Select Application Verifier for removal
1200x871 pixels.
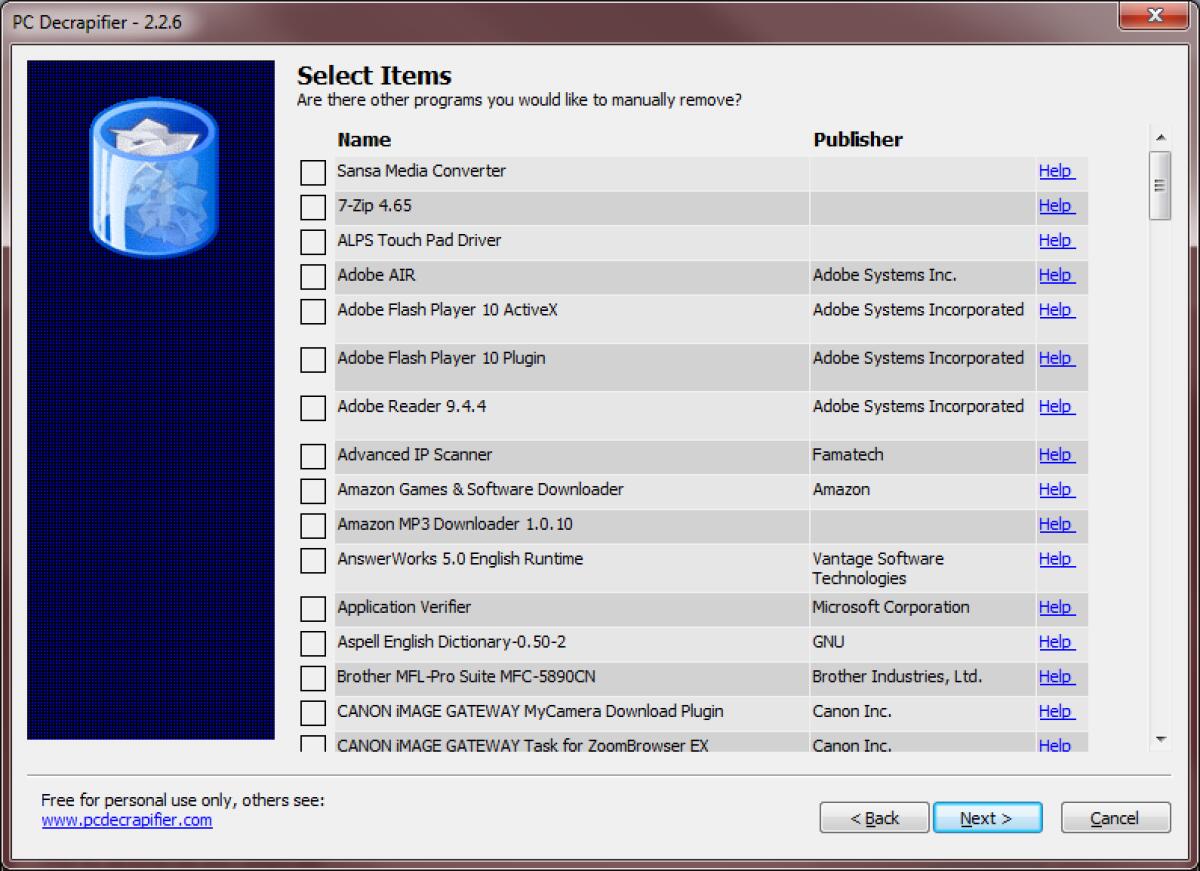click(x=311, y=607)
